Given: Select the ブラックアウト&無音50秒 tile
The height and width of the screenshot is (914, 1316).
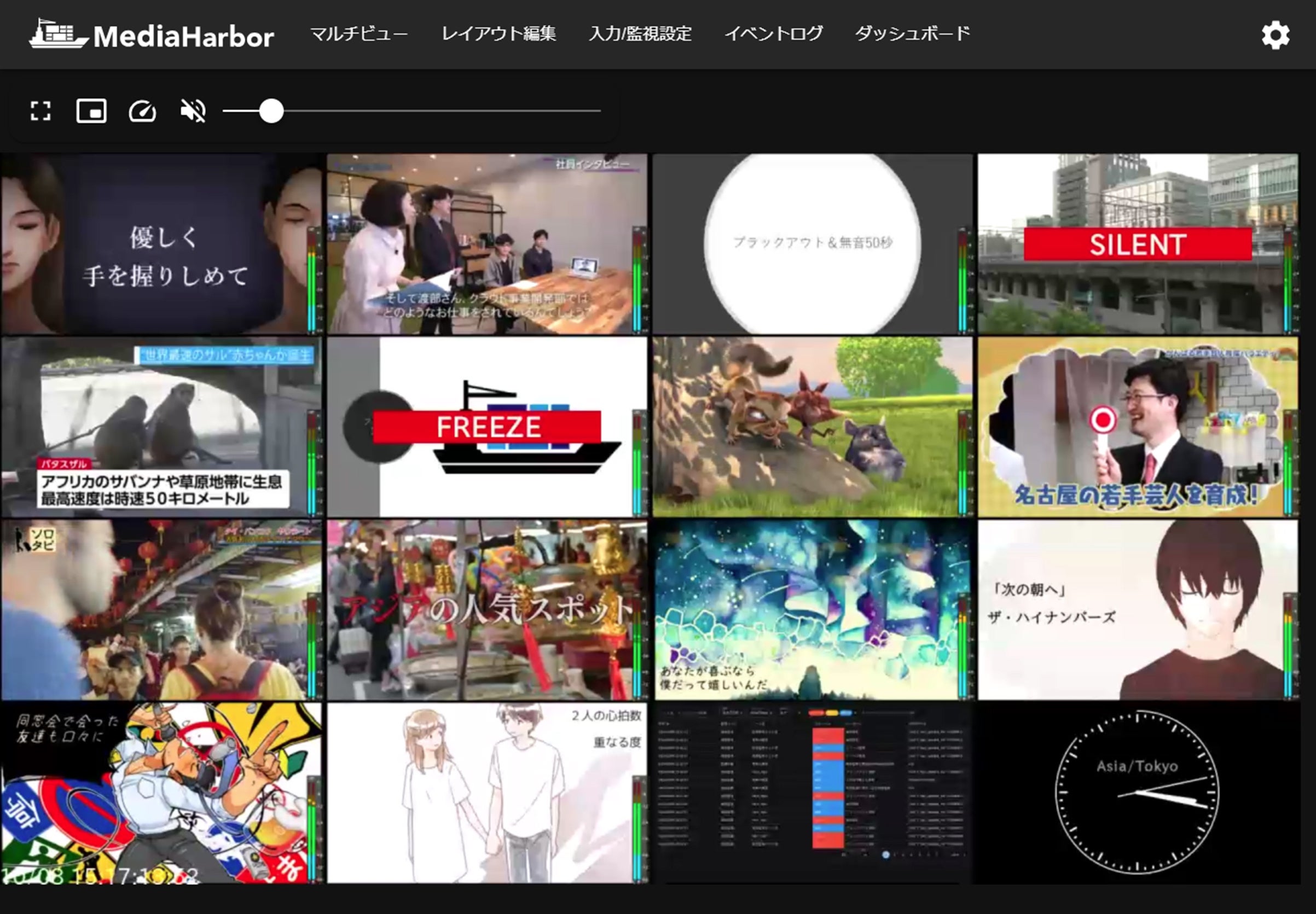Looking at the screenshot, I should (813, 243).
